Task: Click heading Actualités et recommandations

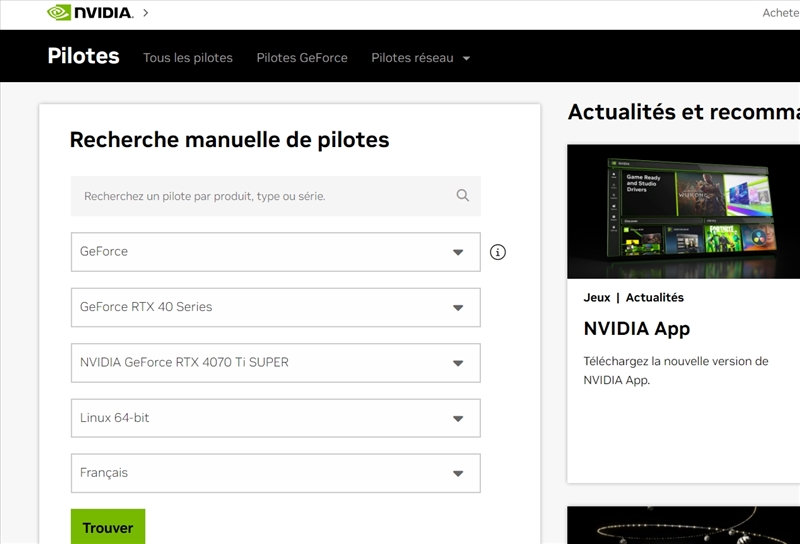Action: (x=684, y=112)
